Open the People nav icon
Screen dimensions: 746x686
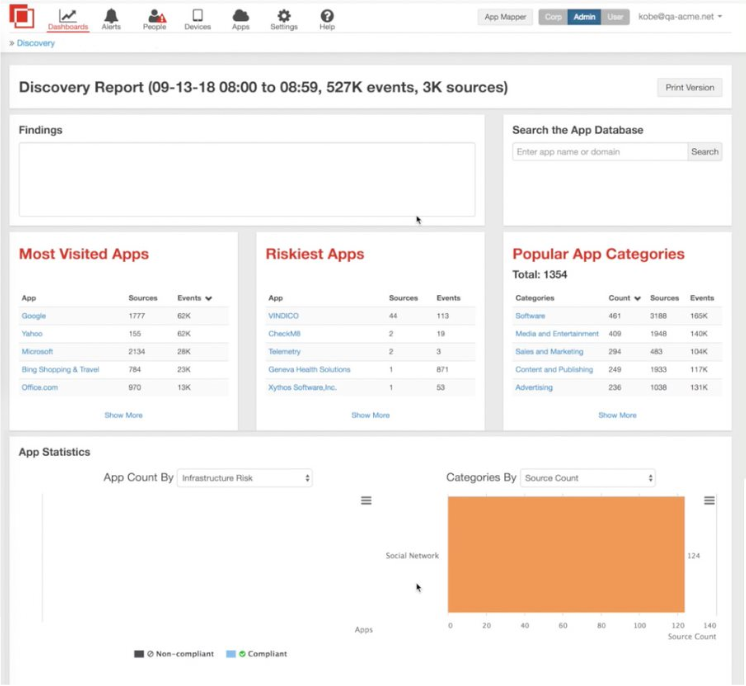(155, 20)
